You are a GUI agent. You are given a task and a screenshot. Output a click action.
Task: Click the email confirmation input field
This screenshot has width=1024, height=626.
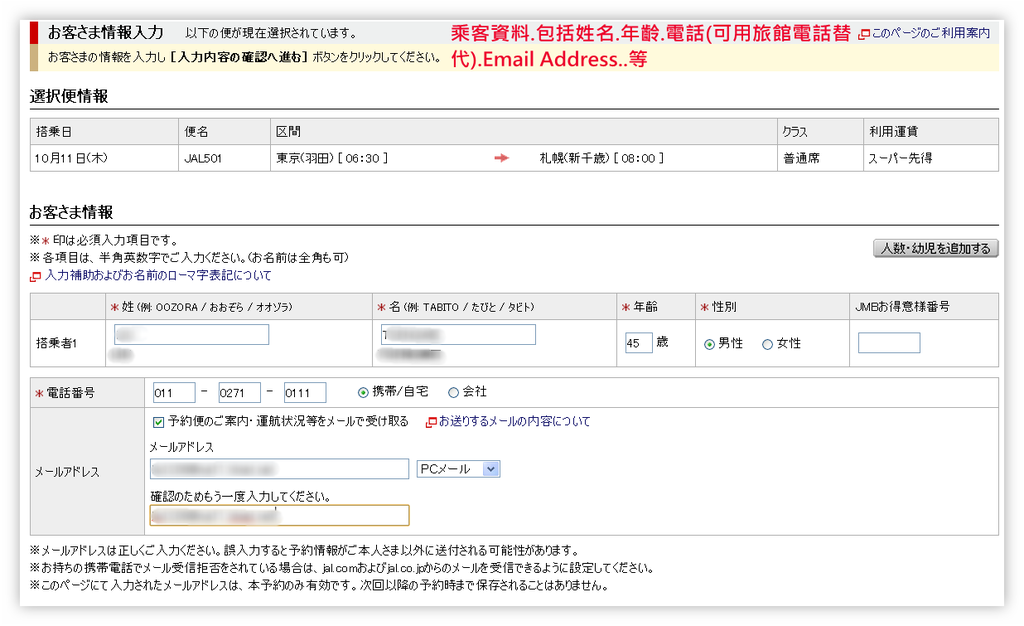280,515
